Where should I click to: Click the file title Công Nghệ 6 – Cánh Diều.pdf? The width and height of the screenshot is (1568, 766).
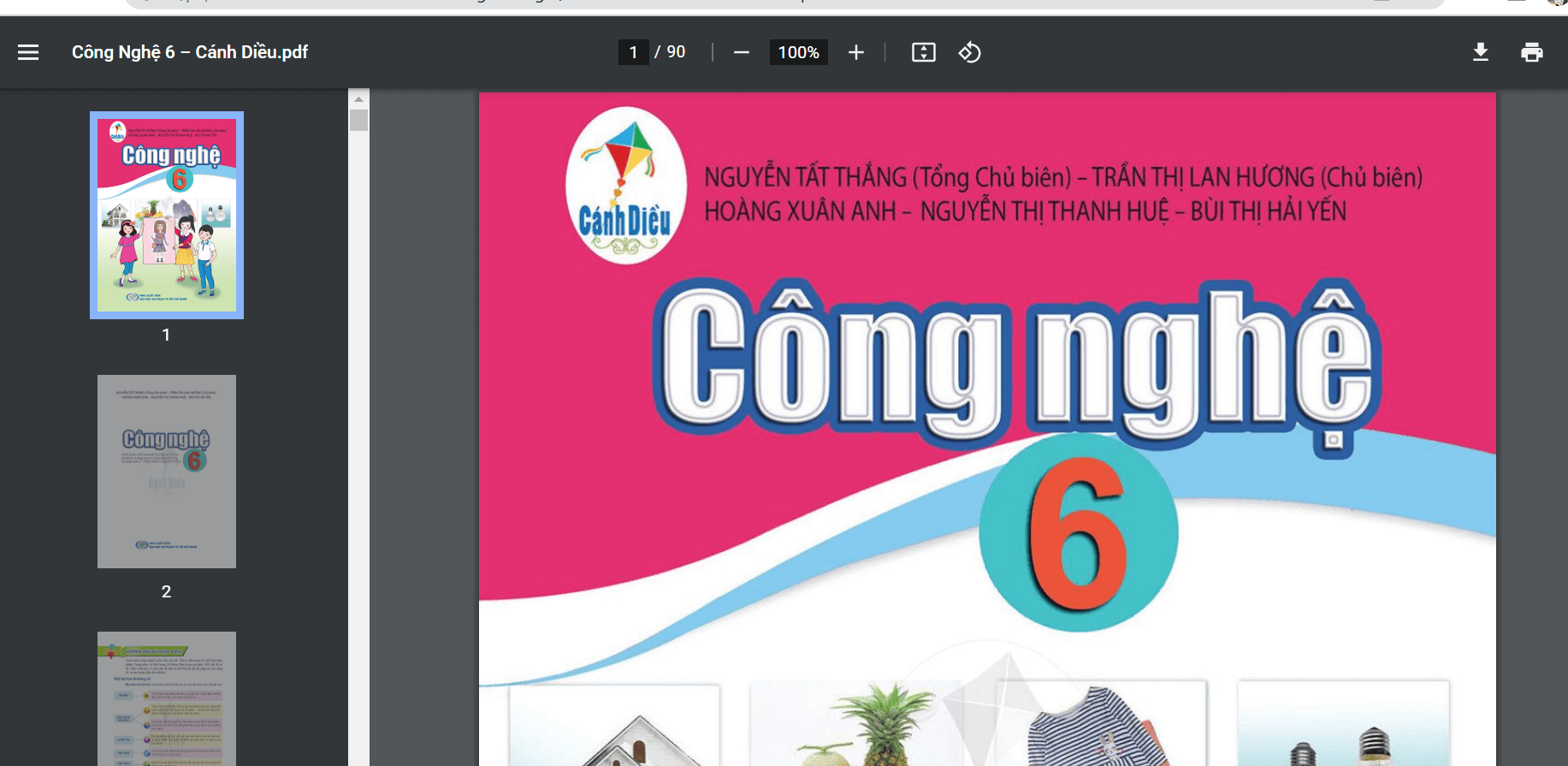[190, 52]
